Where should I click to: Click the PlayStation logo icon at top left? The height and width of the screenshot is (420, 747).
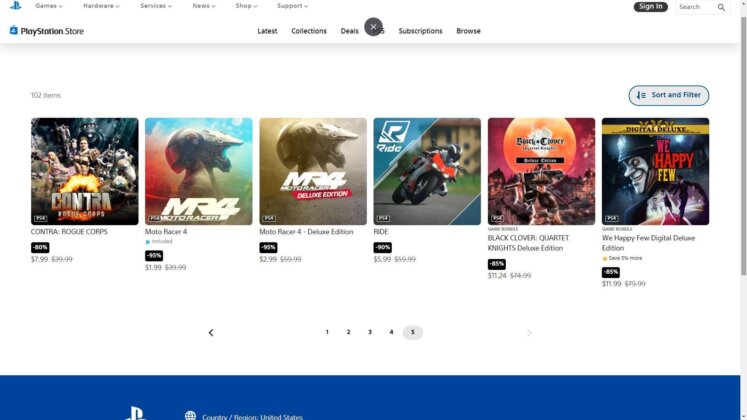coord(15,6)
